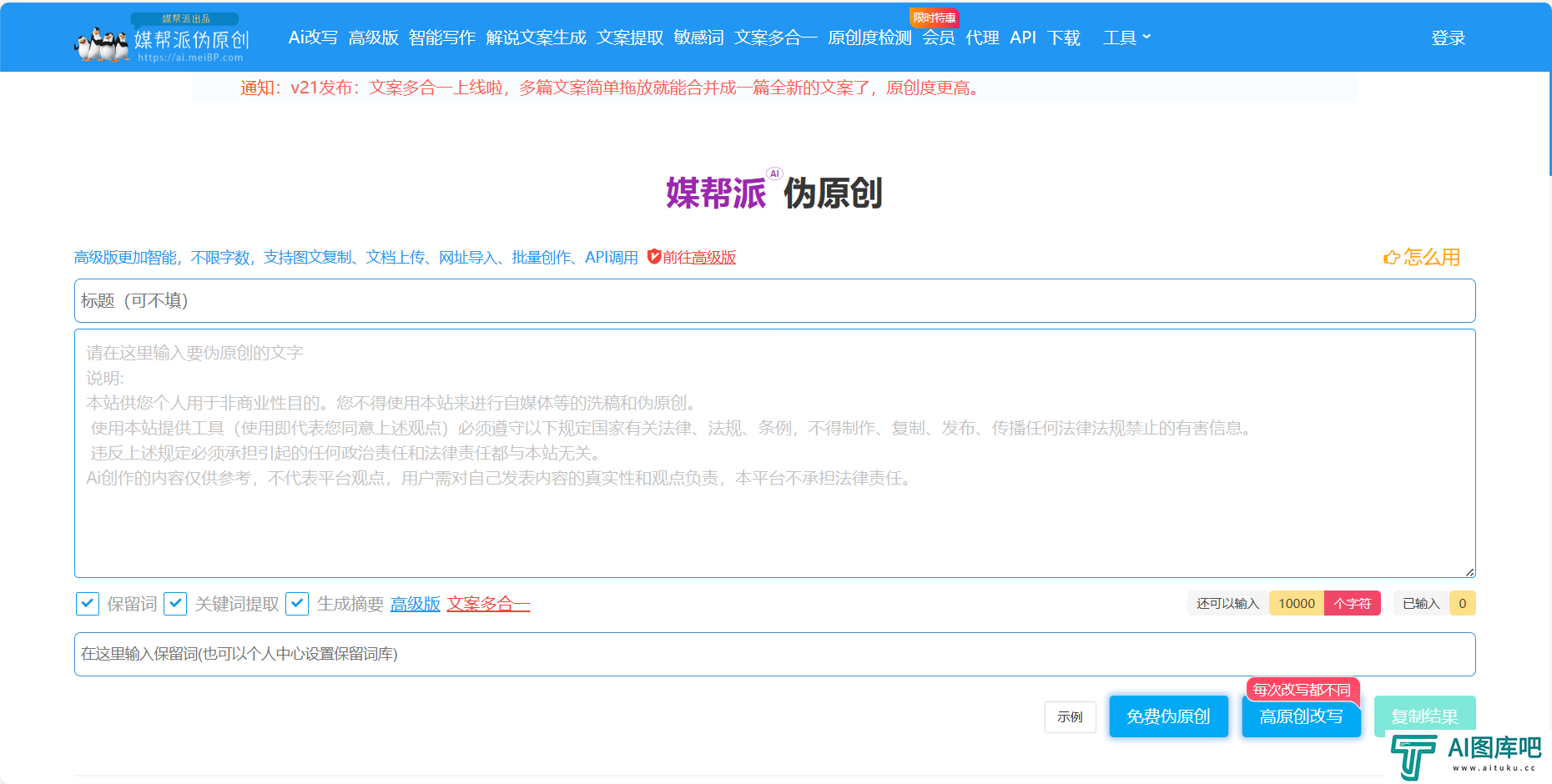Click the 高原创改写 button
Image resolution: width=1552 pixels, height=784 pixels.
1301,716
